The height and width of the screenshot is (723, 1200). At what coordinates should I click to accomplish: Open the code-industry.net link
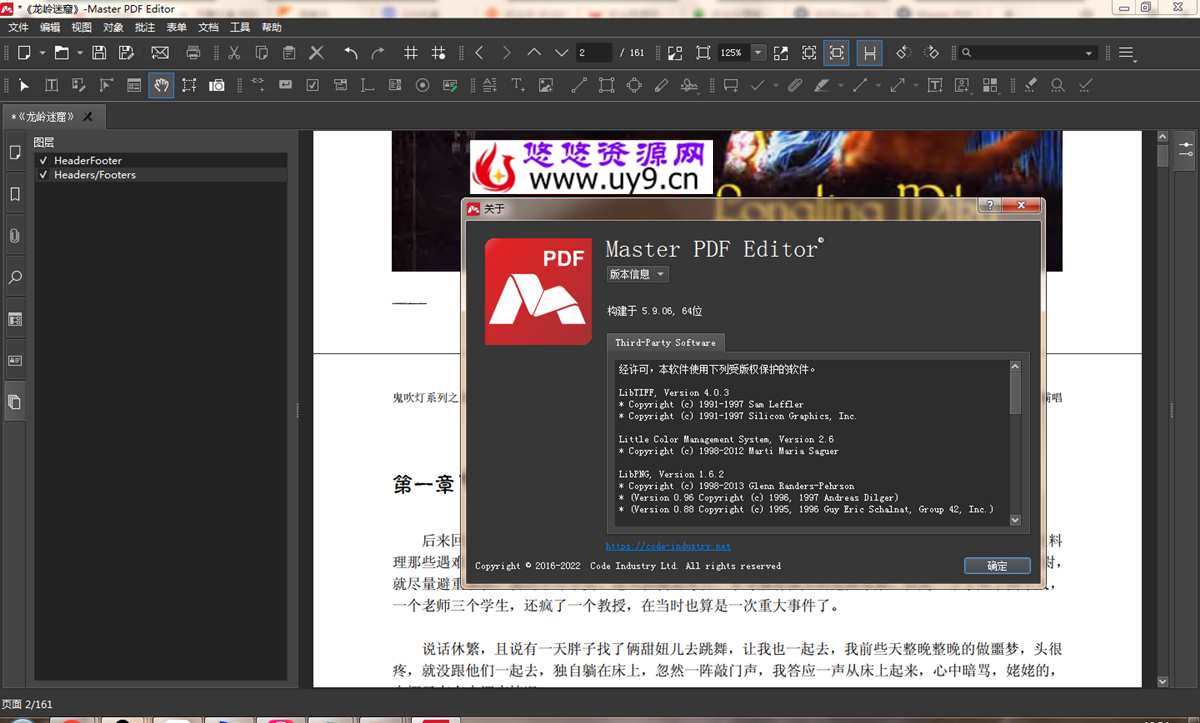click(668, 546)
